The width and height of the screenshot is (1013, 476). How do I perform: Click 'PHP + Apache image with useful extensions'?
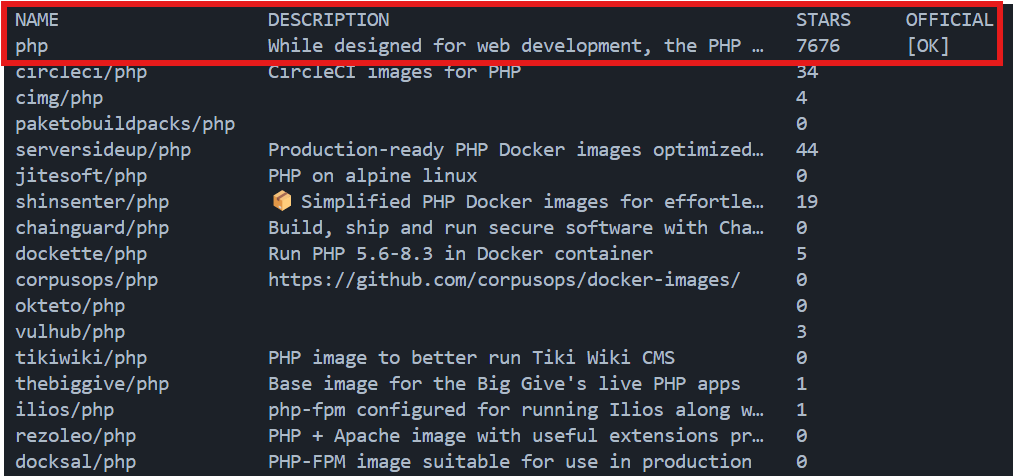pyautogui.click(x=516, y=435)
